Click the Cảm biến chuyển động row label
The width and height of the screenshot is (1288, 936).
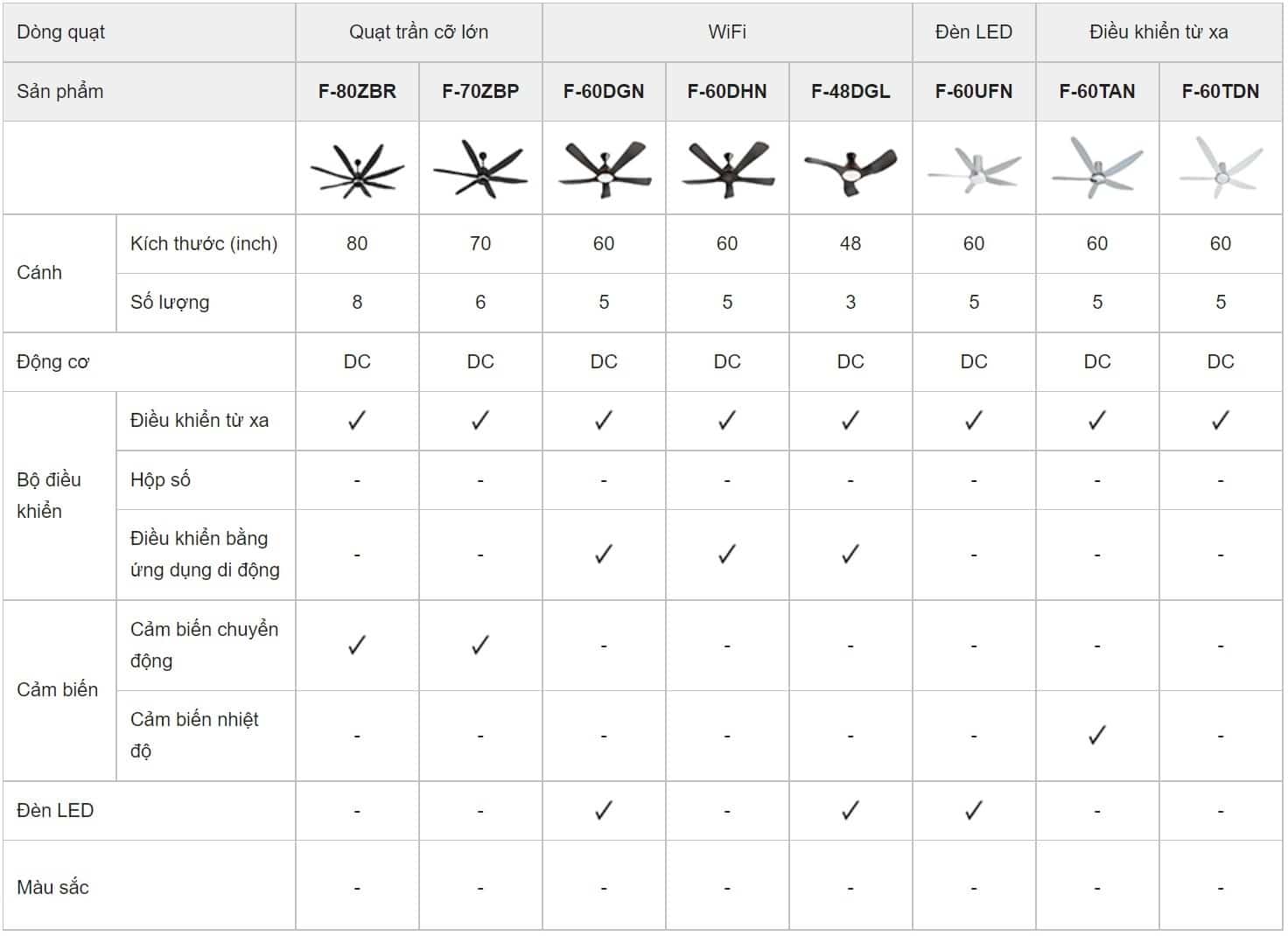click(x=204, y=645)
